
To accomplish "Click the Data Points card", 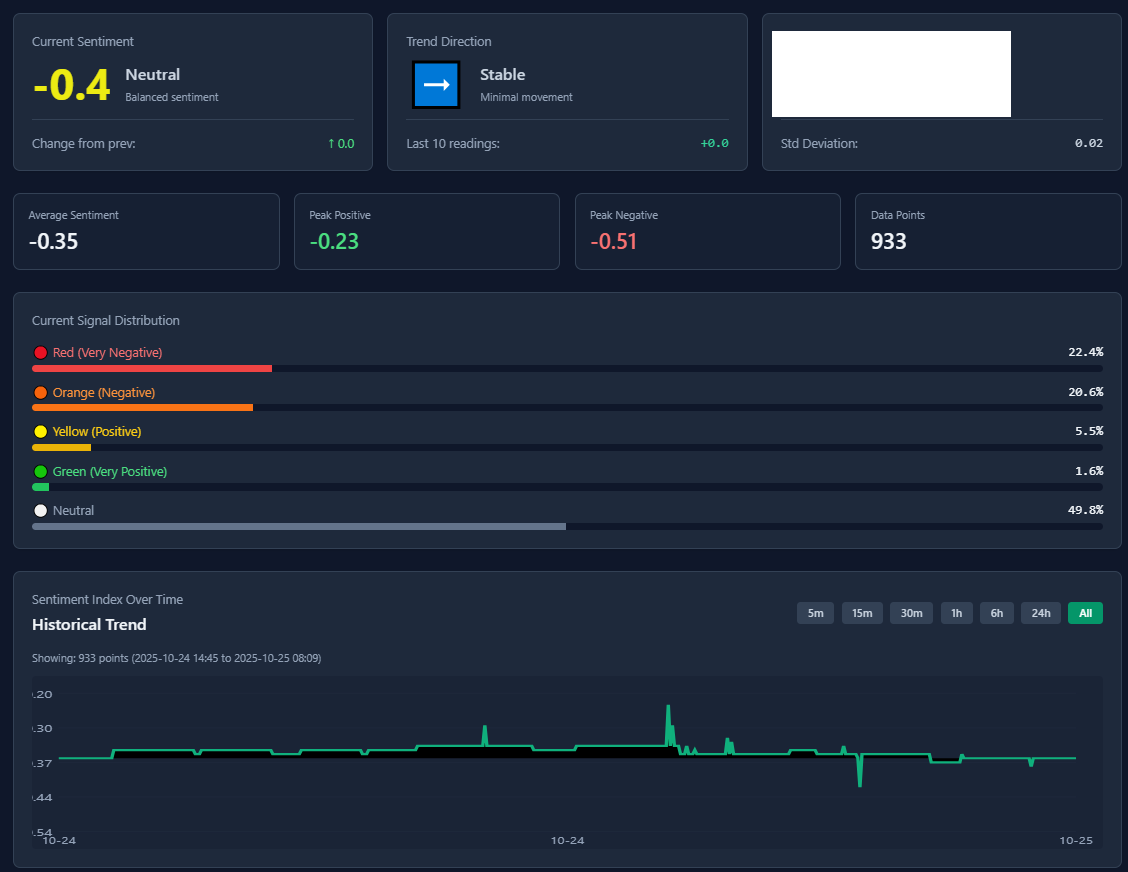I will (988, 232).
